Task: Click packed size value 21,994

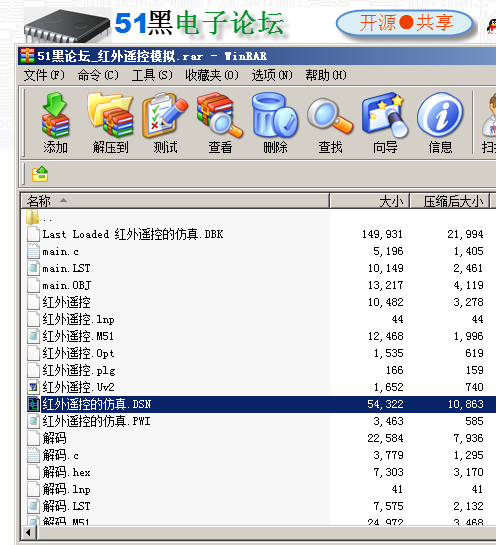Action: tap(465, 234)
